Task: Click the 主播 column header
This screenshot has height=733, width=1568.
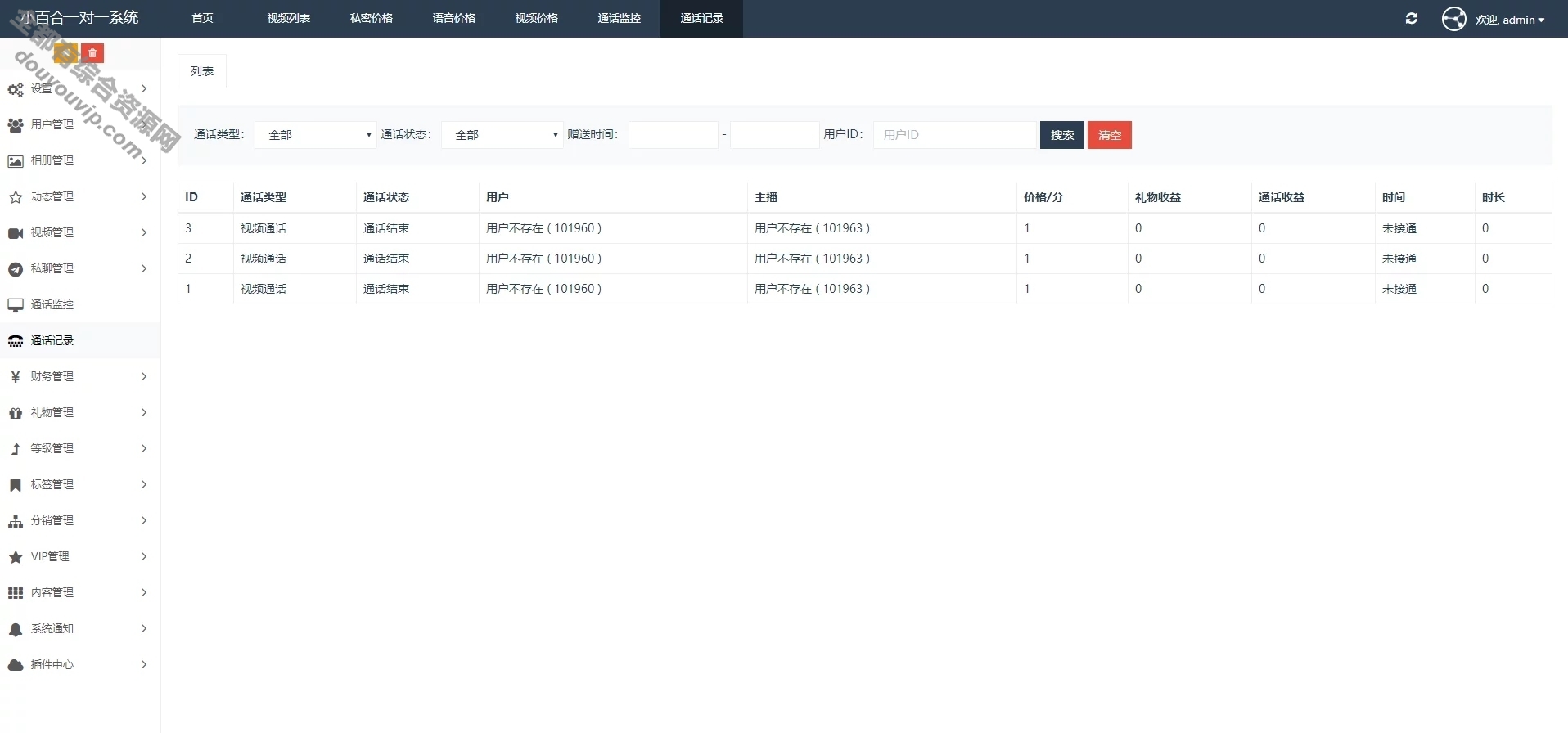Action: coord(766,197)
